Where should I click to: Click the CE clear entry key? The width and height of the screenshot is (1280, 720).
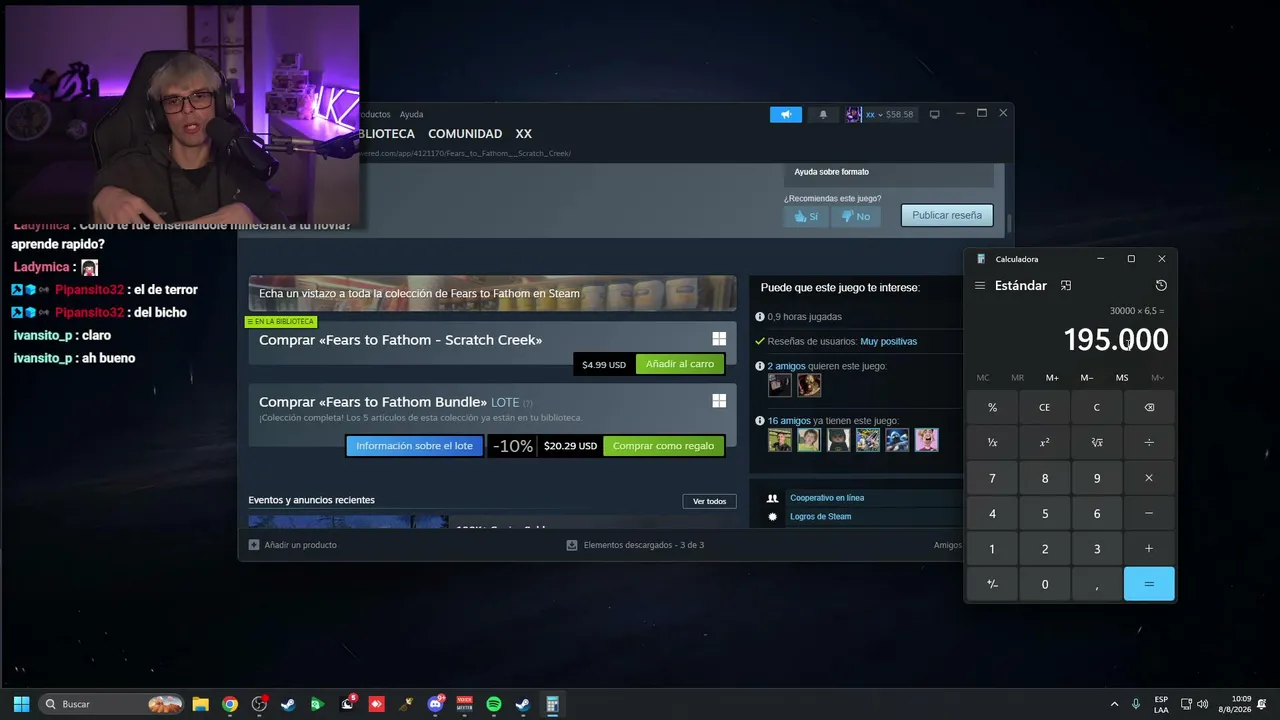pos(1044,408)
